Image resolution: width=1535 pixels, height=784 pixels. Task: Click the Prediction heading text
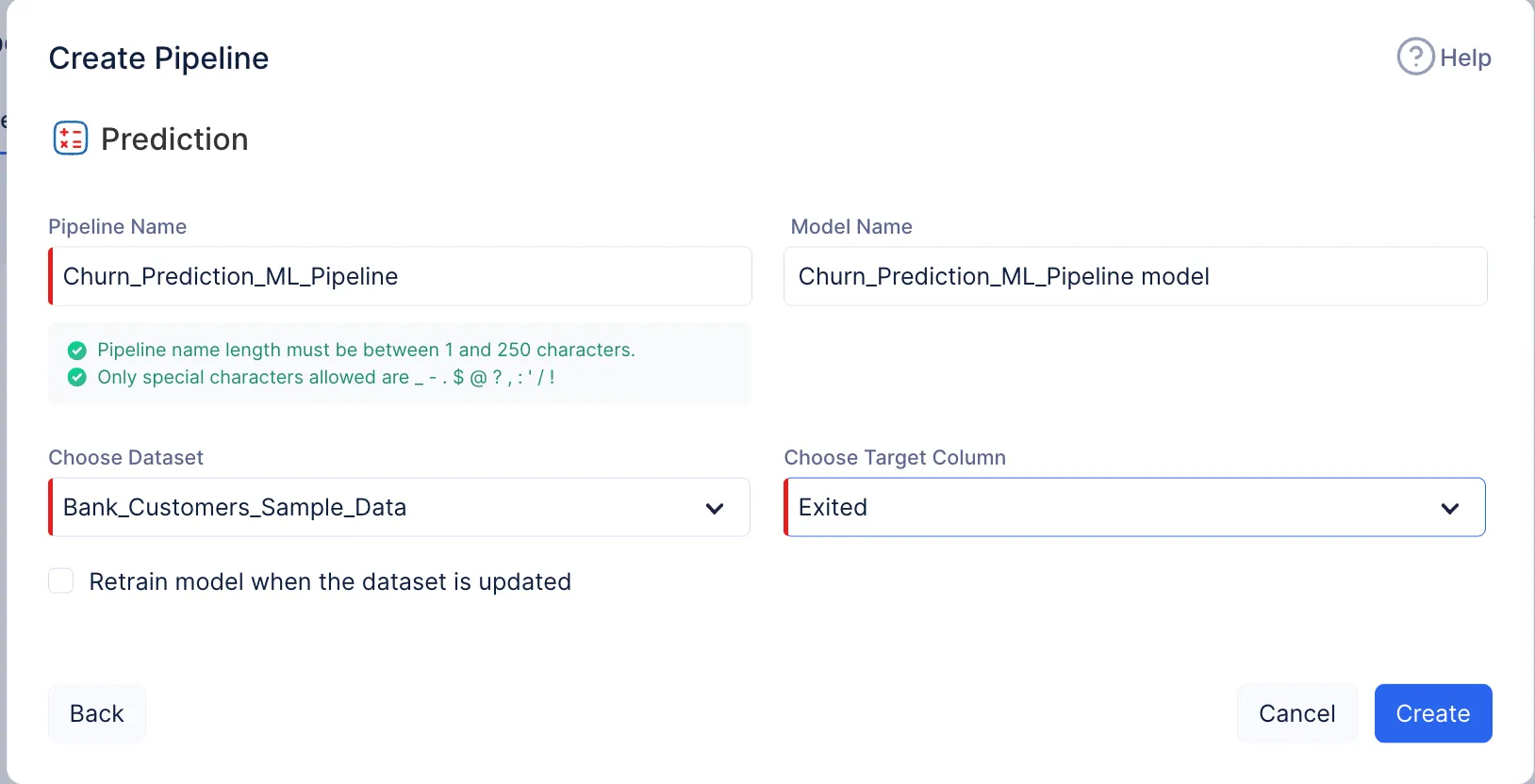coord(174,139)
